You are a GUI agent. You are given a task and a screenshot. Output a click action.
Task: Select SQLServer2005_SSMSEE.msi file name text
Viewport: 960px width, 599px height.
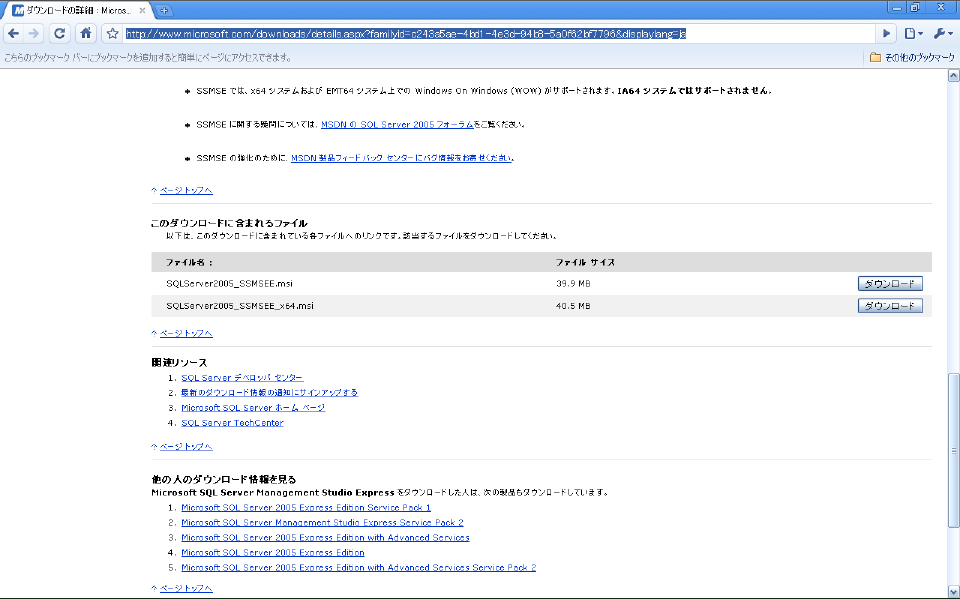[229, 284]
